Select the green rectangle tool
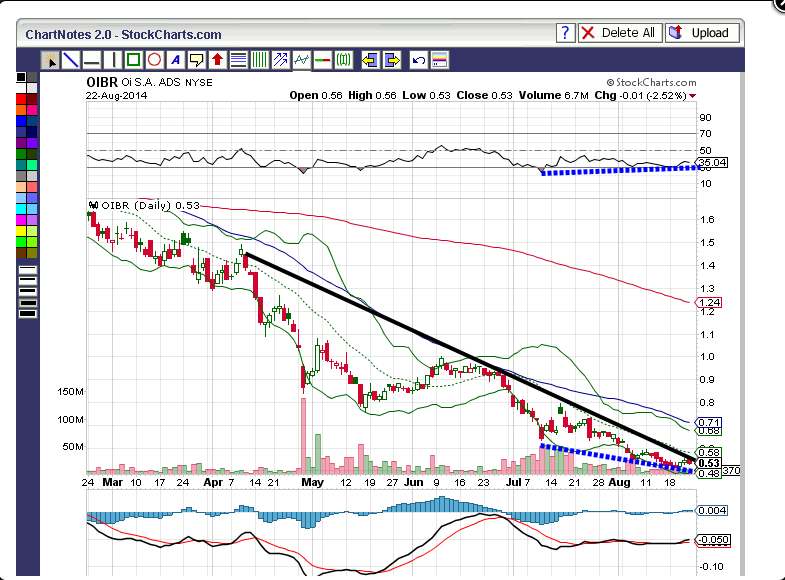This screenshot has width=785, height=580. [x=134, y=60]
